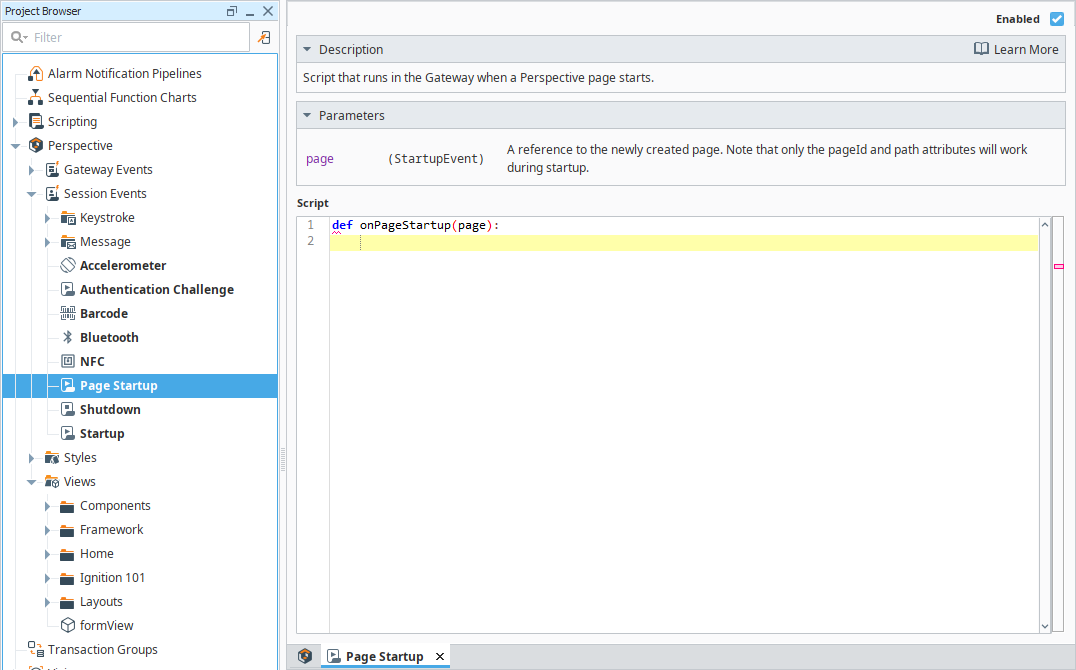Click the 'page' parameter name

pyautogui.click(x=320, y=159)
